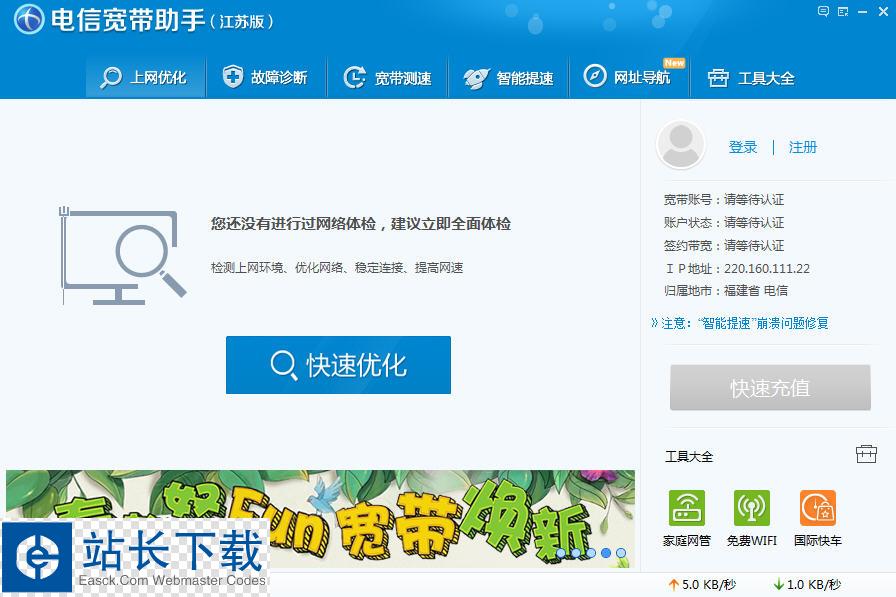Viewport: 896px width, 597px height.
Task: Click the upload speed 5.0 KB/秒 indicator
Action: point(702,584)
